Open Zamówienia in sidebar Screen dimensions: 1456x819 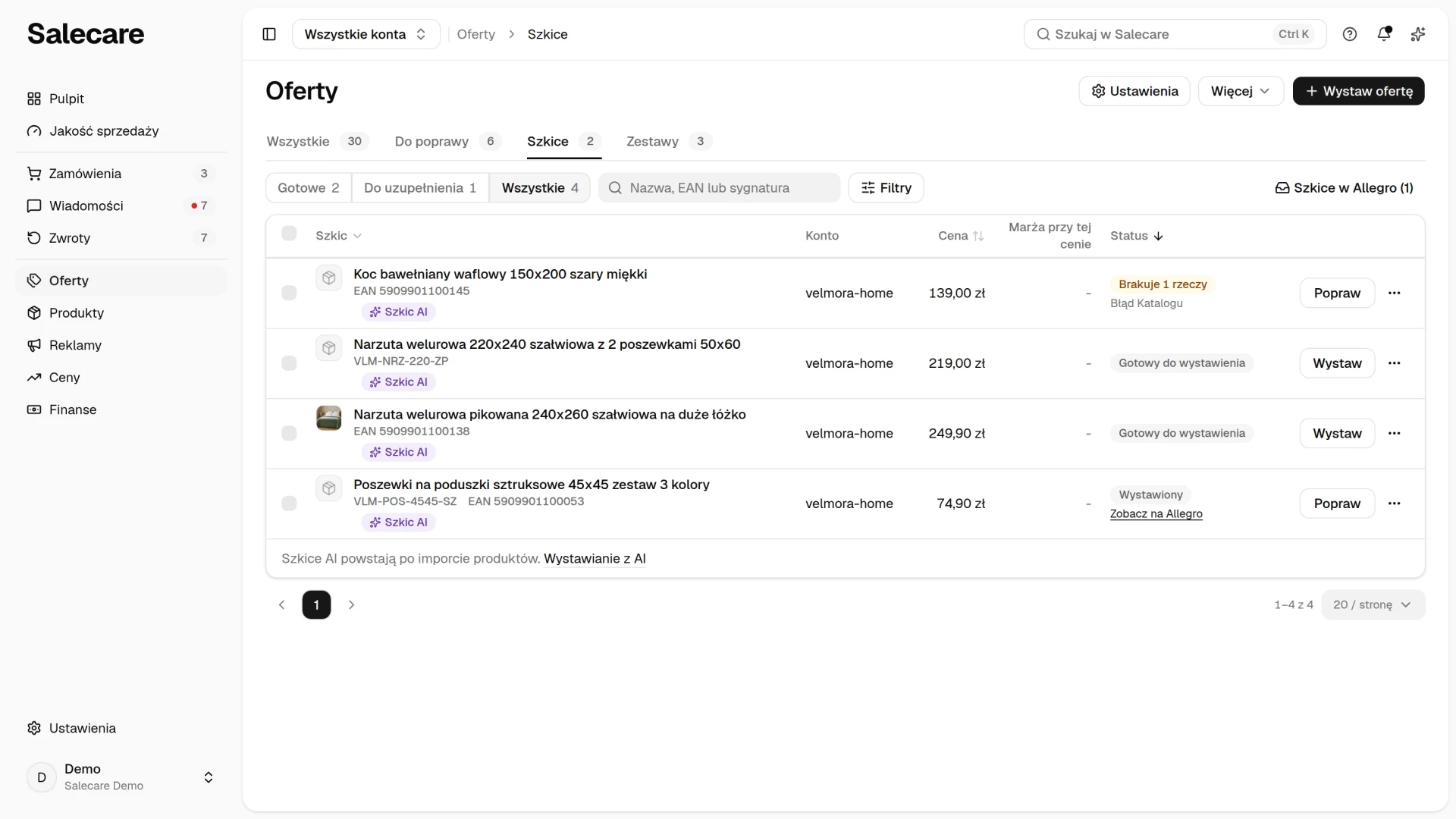tap(121, 174)
